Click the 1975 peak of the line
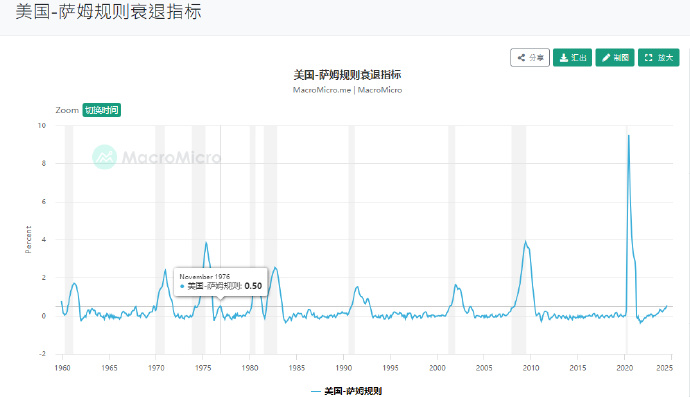This screenshot has height=397, width=690. click(x=206, y=243)
